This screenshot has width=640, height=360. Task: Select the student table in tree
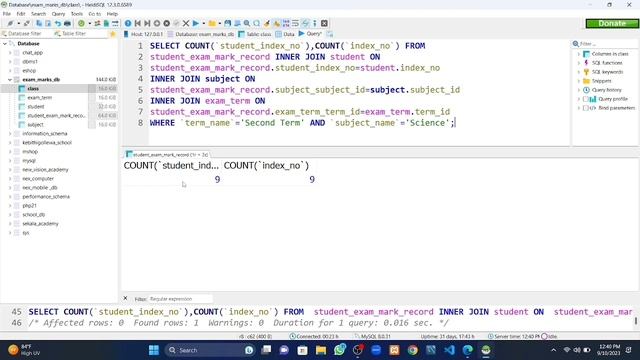(x=36, y=107)
